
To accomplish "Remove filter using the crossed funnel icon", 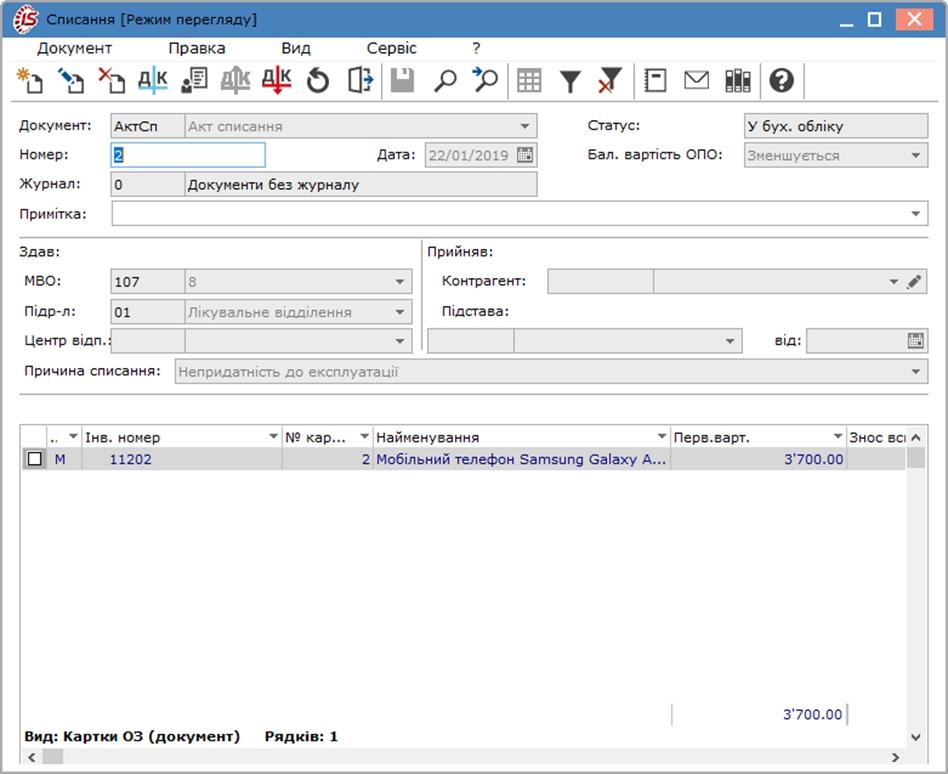I will pyautogui.click(x=610, y=80).
